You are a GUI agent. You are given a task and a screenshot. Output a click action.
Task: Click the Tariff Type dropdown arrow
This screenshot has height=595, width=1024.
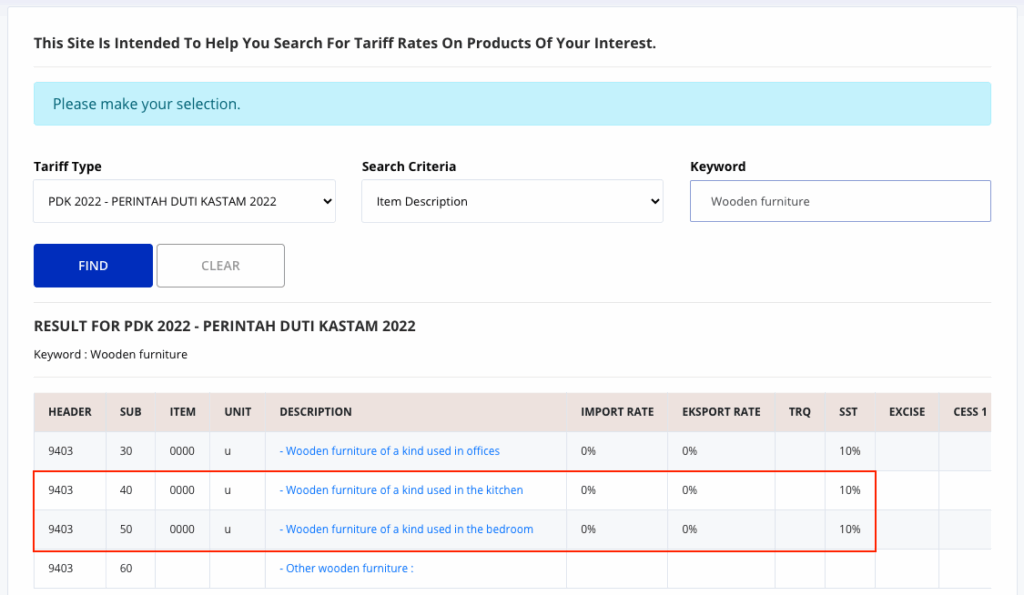click(327, 201)
